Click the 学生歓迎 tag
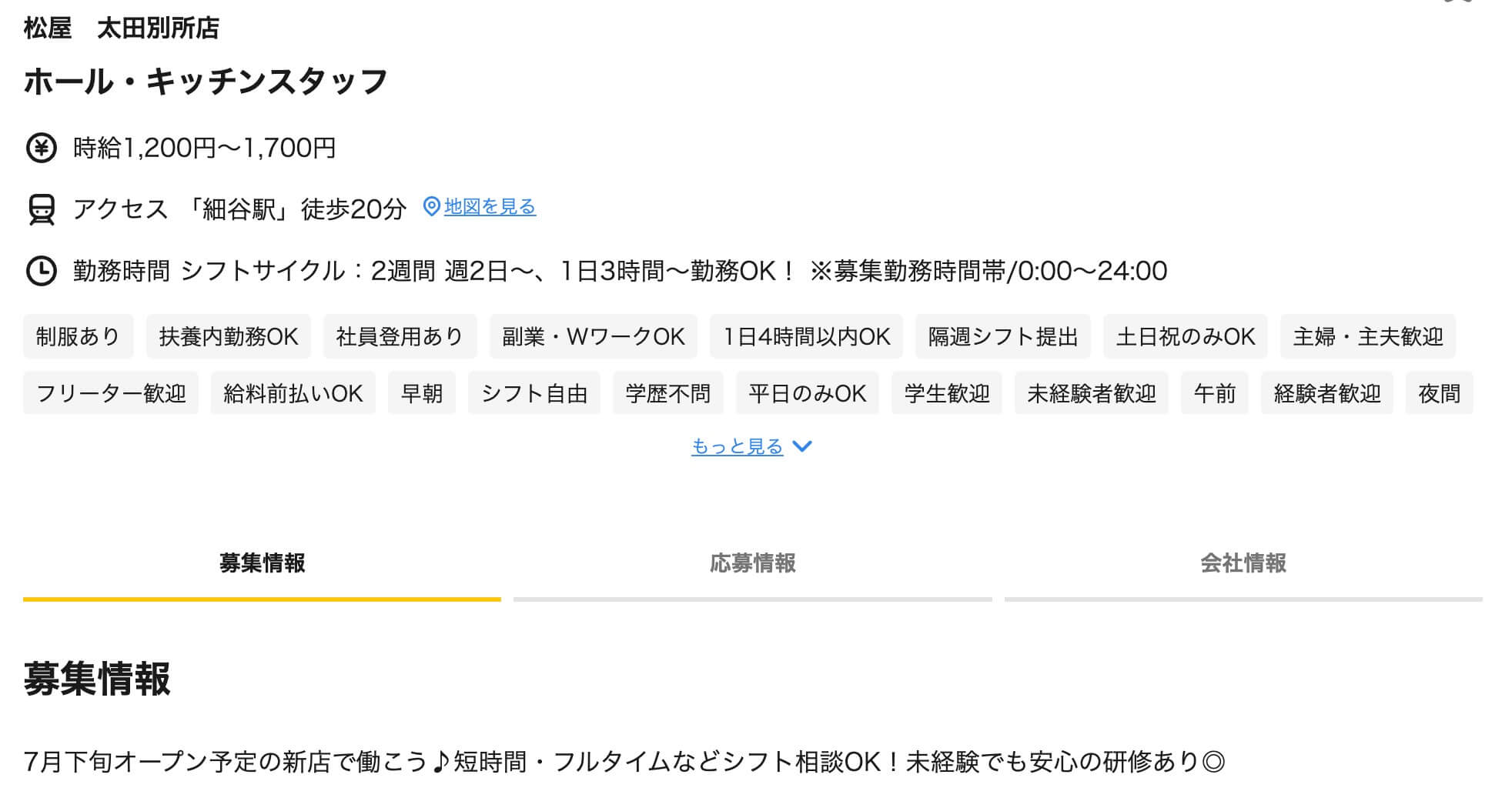The width and height of the screenshot is (1512, 808). (947, 394)
